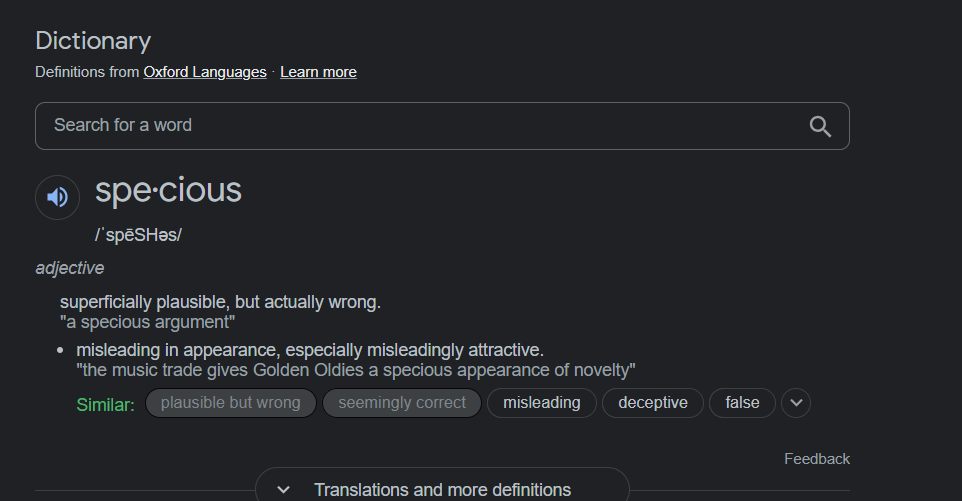This screenshot has width=962, height=501.
Task: Expand "Translations and more definitions"
Action: (442, 489)
